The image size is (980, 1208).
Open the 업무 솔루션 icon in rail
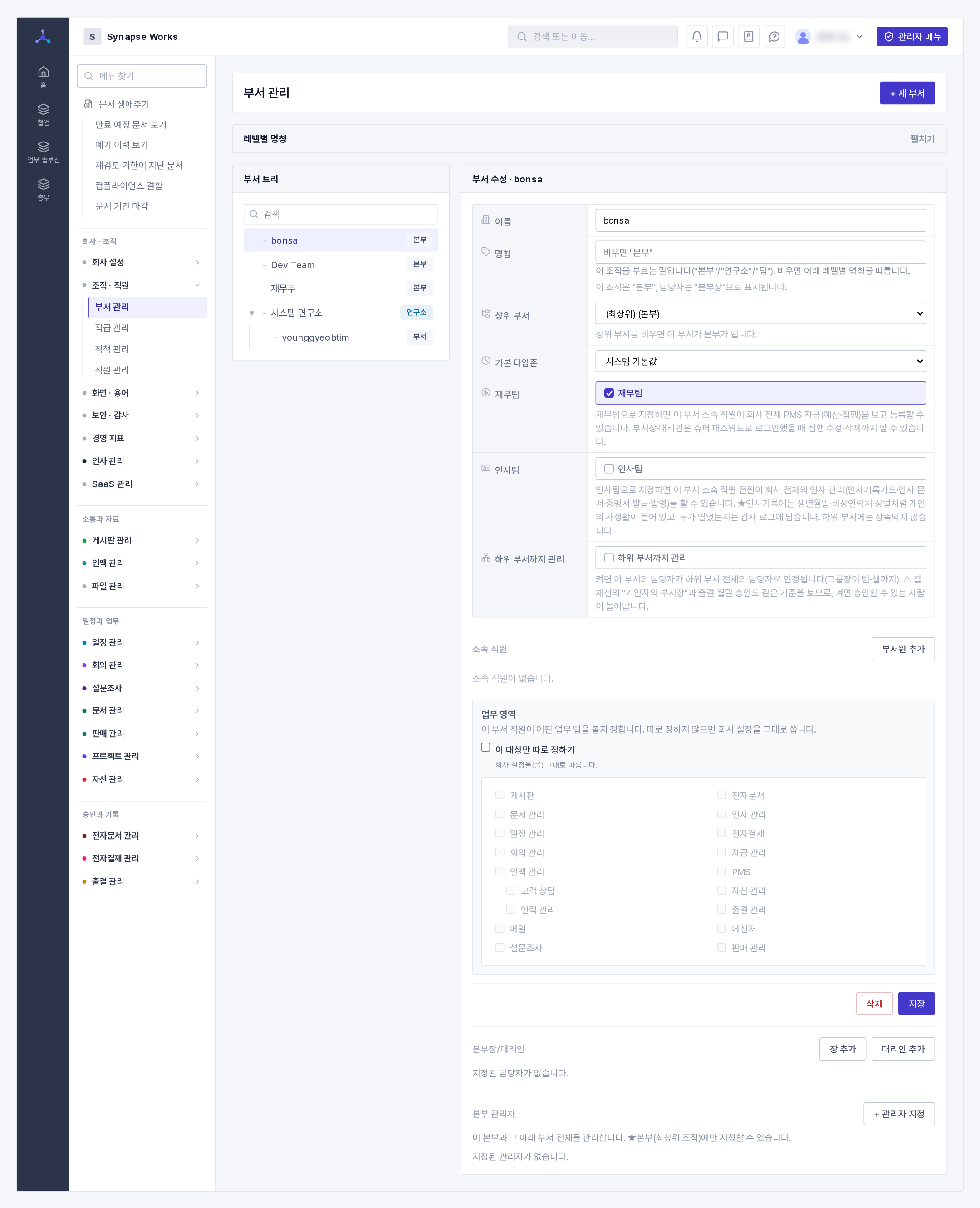click(44, 151)
